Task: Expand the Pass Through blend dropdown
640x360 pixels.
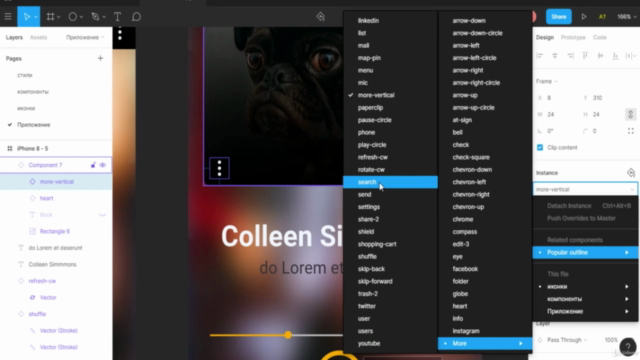Action: (x=567, y=340)
